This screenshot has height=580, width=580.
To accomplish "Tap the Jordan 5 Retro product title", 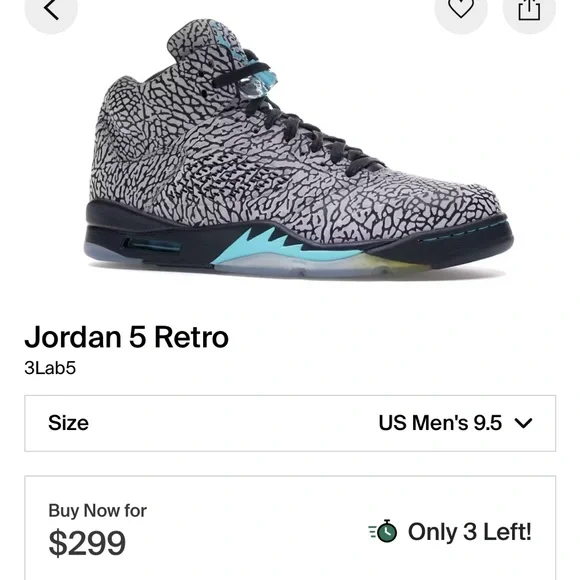I will click(127, 337).
